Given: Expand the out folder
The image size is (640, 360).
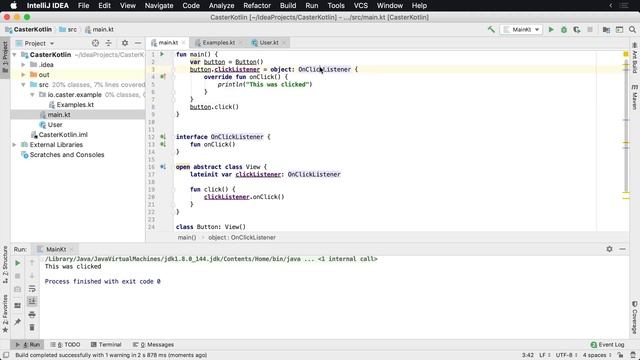Looking at the screenshot, I should coord(23,75).
